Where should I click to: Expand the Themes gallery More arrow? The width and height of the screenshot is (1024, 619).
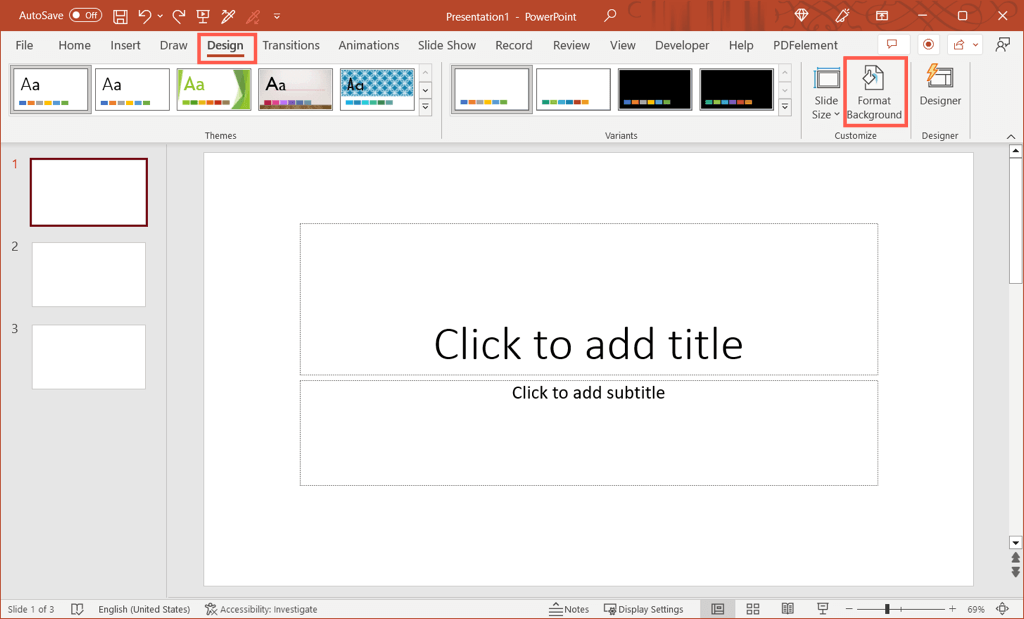tap(425, 107)
